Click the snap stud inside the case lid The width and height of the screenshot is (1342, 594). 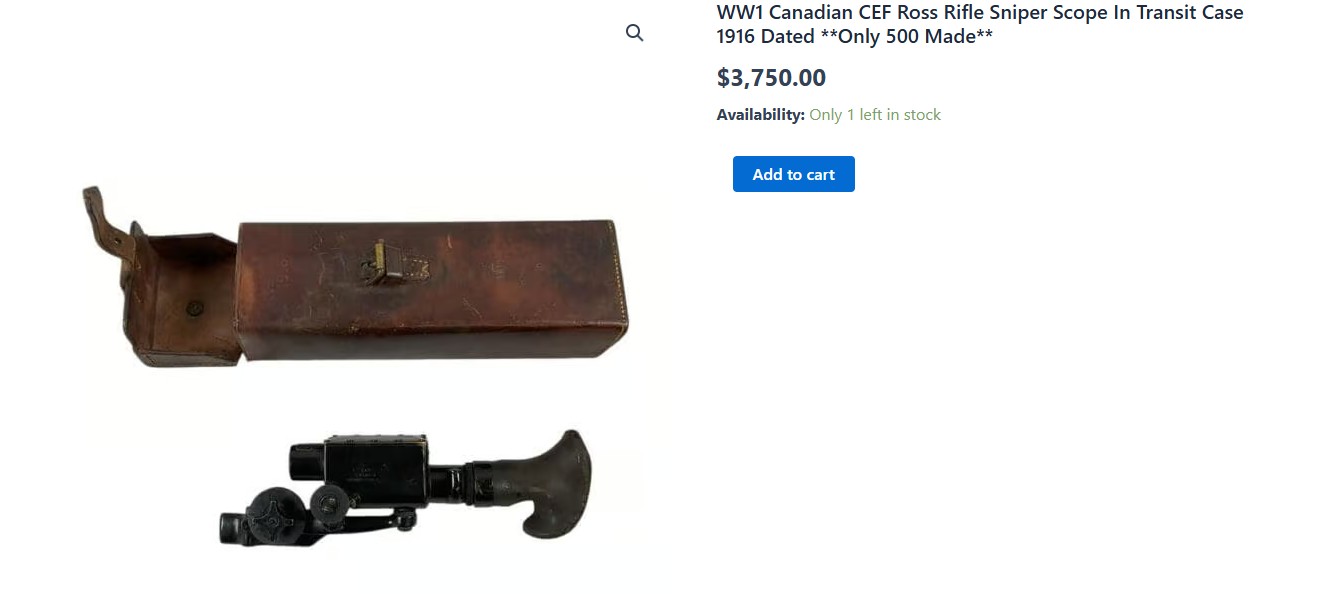[194, 309]
